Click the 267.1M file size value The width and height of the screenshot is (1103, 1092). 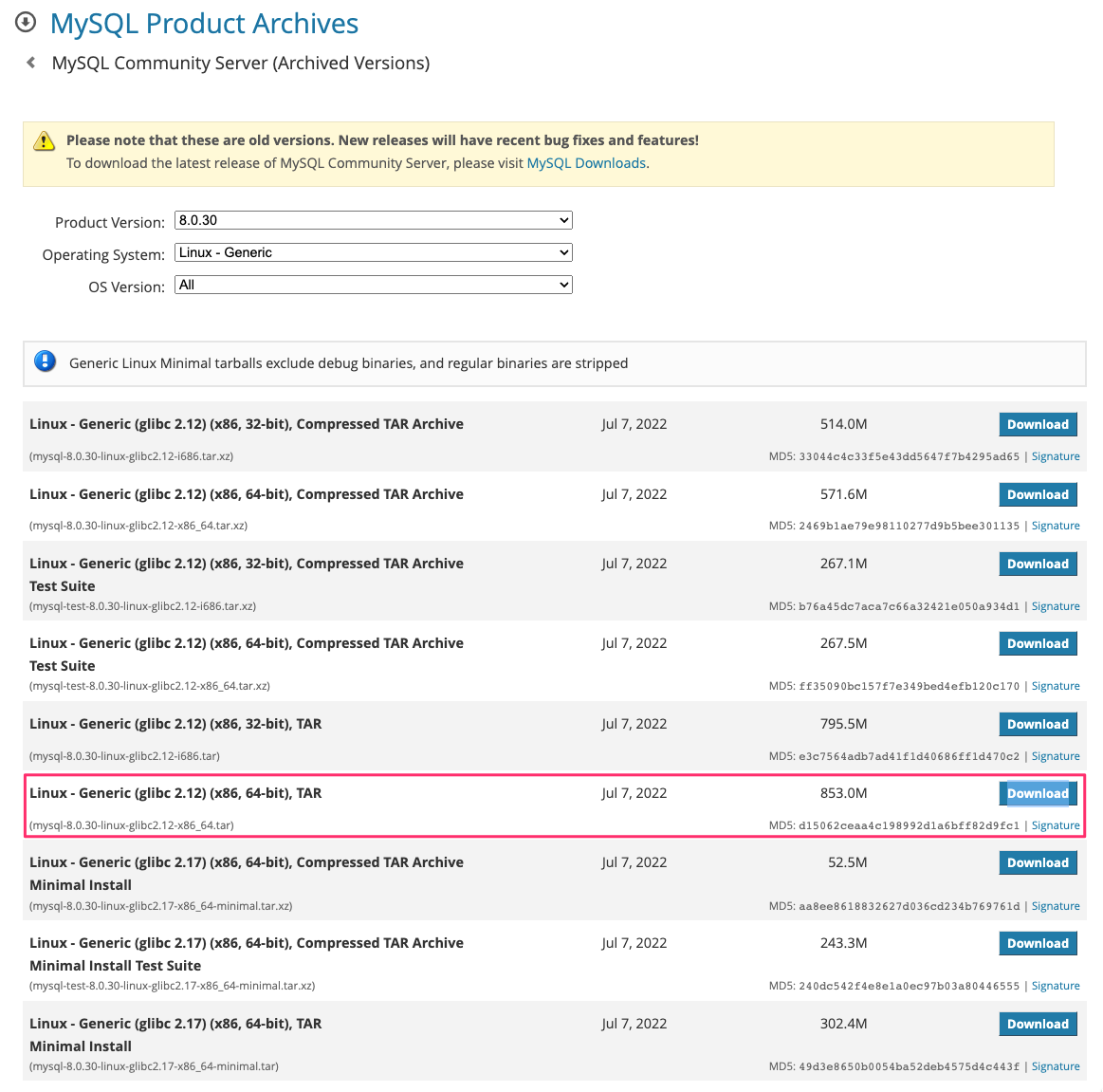point(843,564)
